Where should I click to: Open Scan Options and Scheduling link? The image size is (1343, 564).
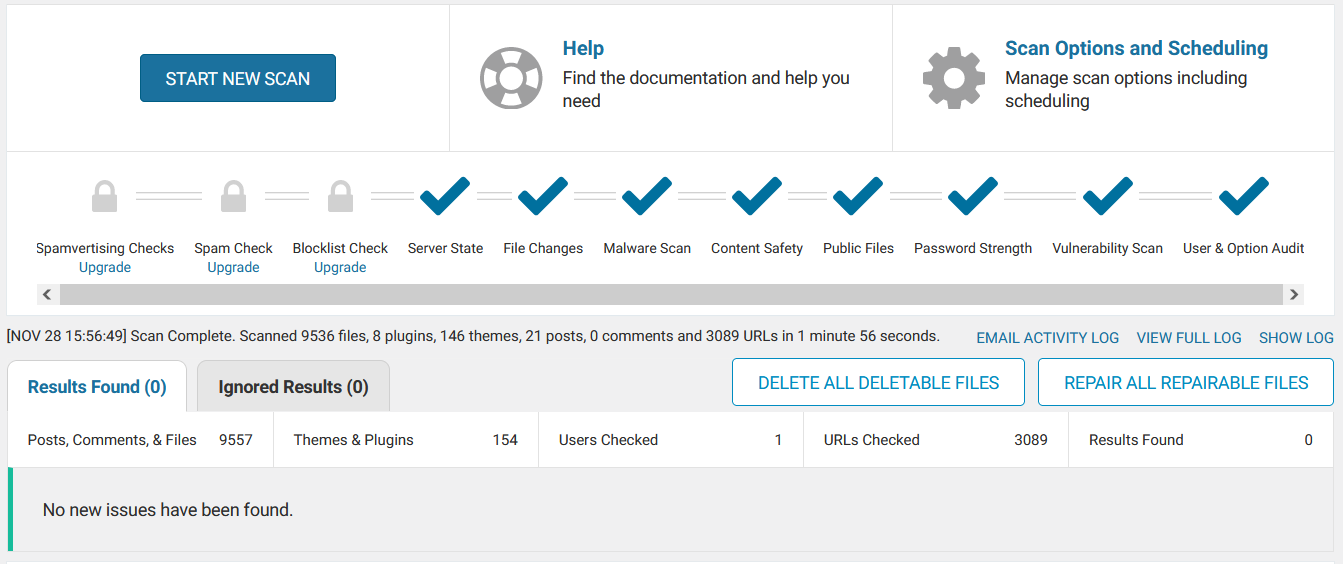point(1136,48)
